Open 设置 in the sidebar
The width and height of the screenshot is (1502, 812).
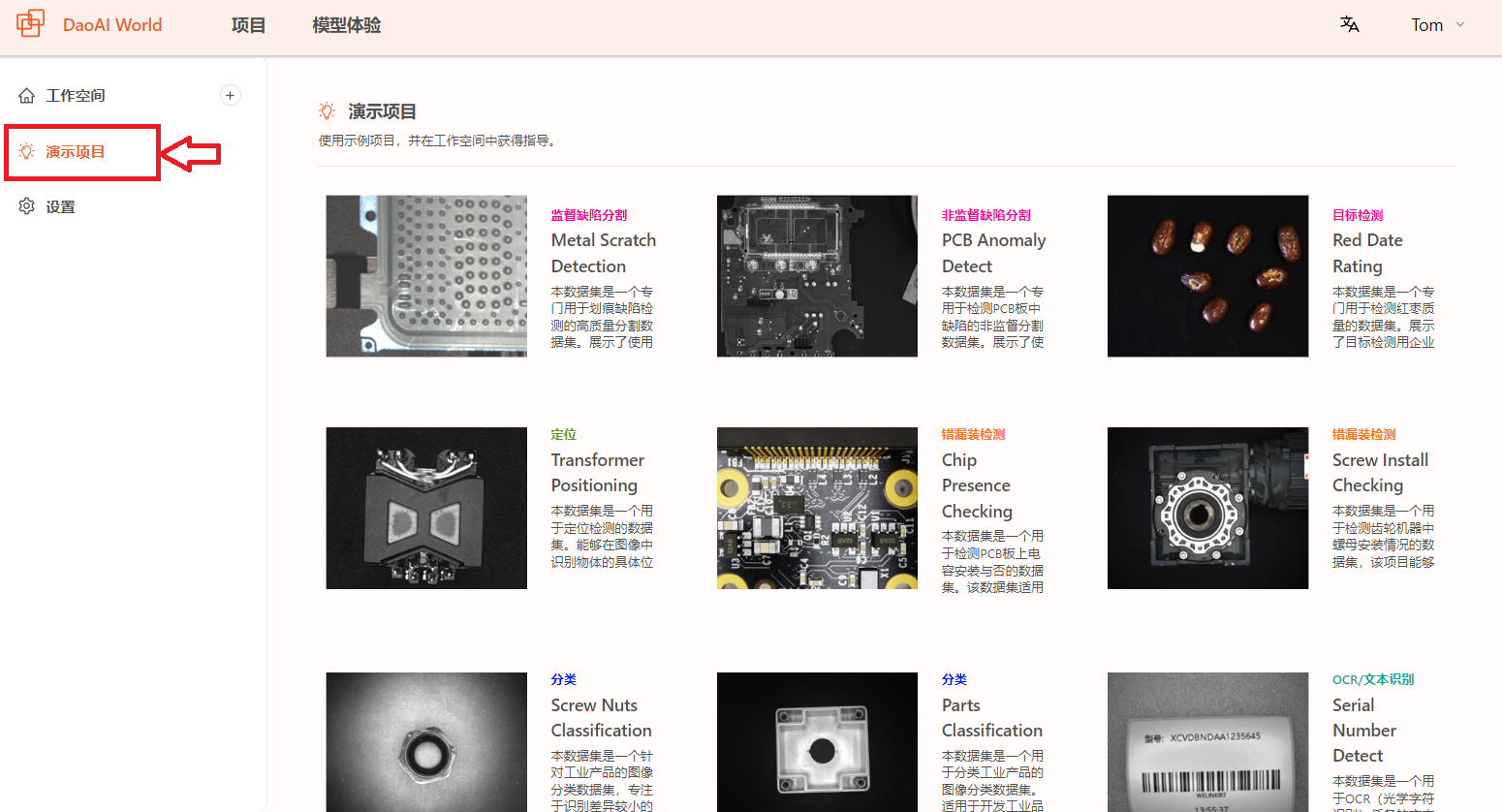pyautogui.click(x=60, y=206)
